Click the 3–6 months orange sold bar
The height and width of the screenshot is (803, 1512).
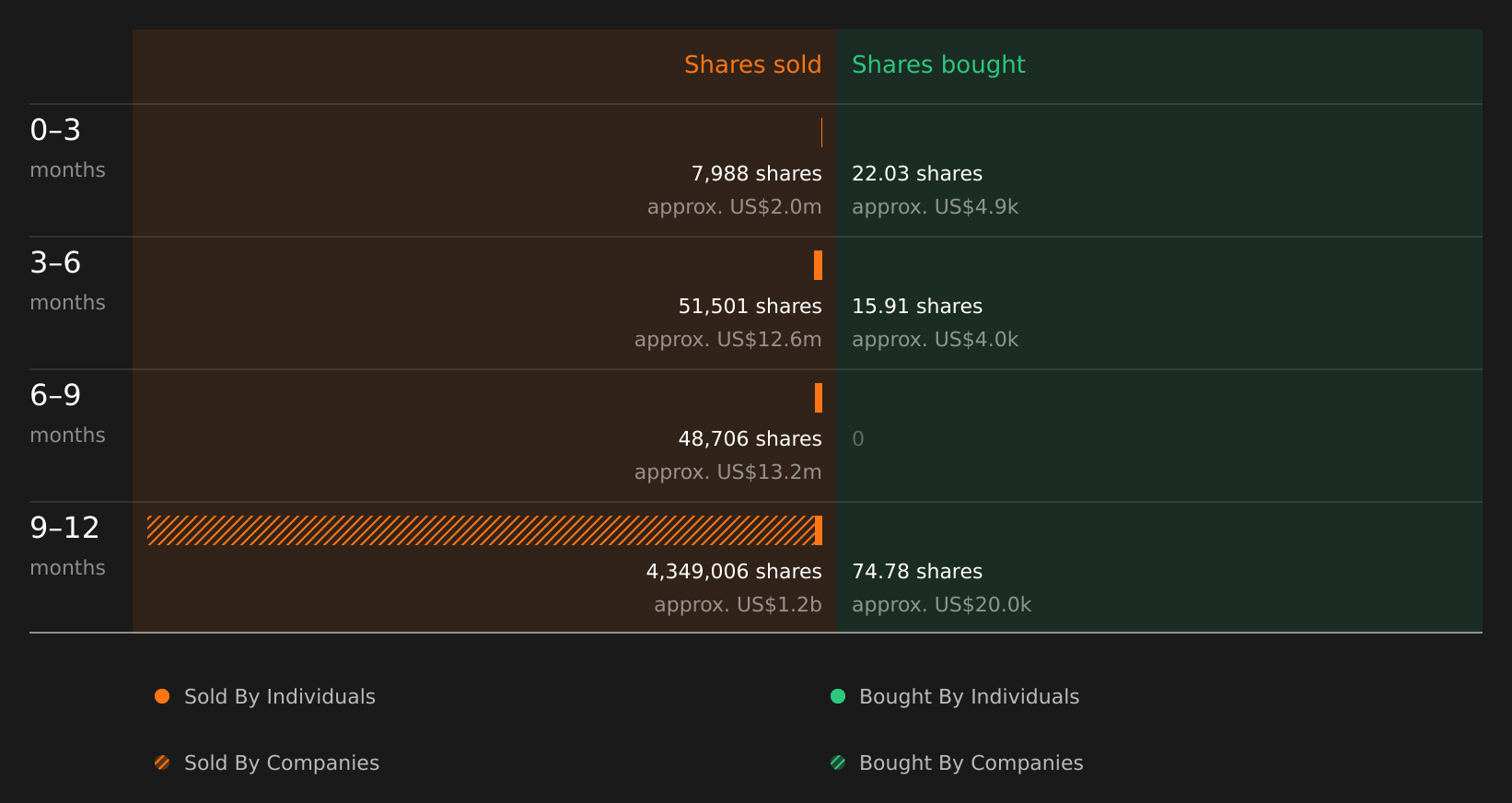(818, 265)
